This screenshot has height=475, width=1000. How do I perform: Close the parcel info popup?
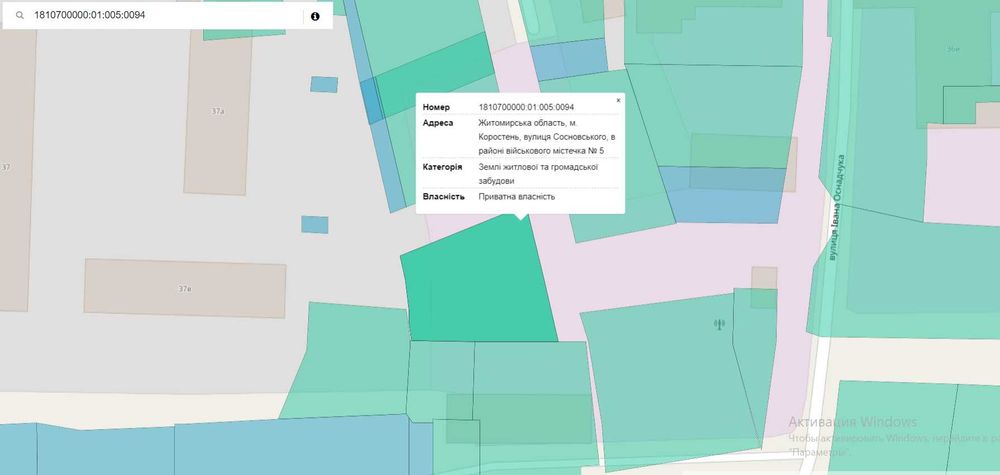[618, 100]
